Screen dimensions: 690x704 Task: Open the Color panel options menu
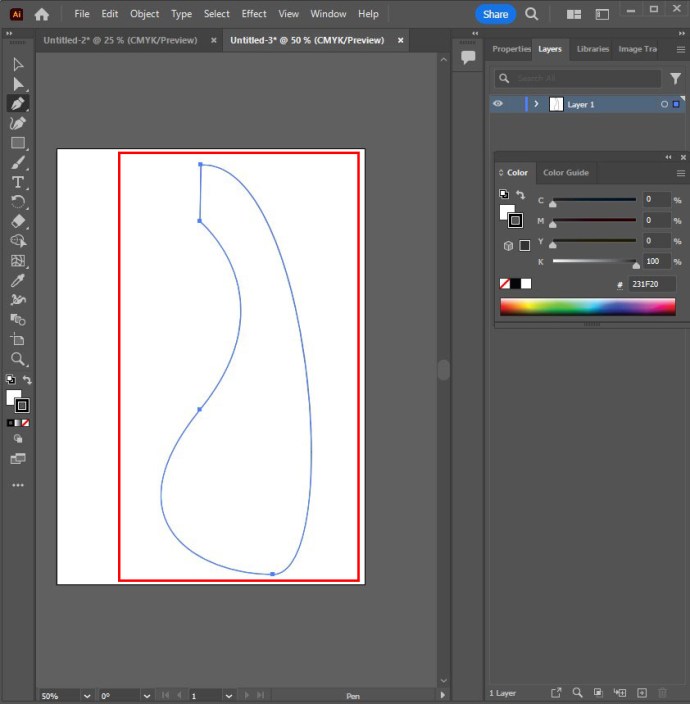coord(680,173)
